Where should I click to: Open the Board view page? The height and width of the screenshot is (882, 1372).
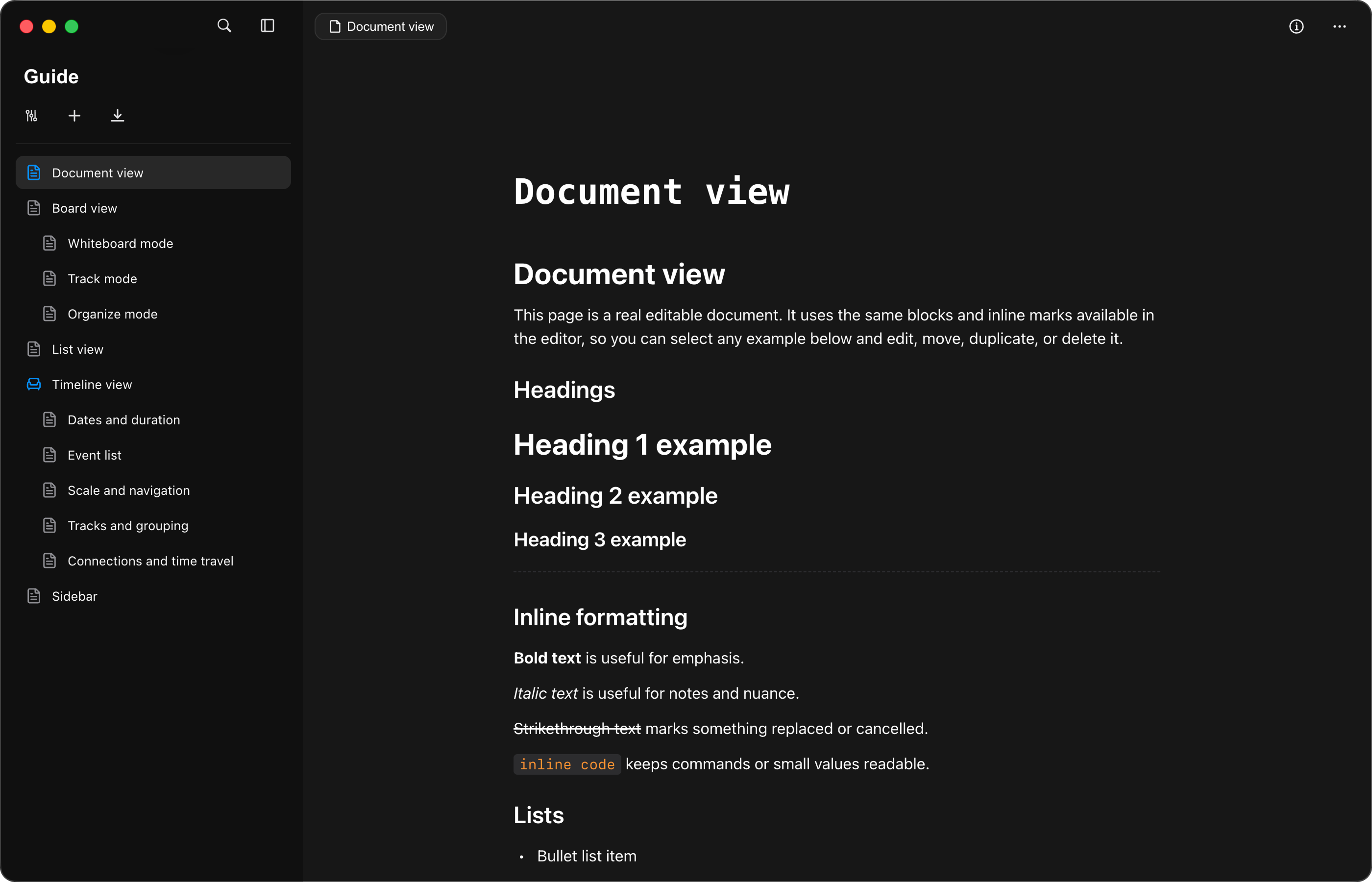tap(153, 208)
